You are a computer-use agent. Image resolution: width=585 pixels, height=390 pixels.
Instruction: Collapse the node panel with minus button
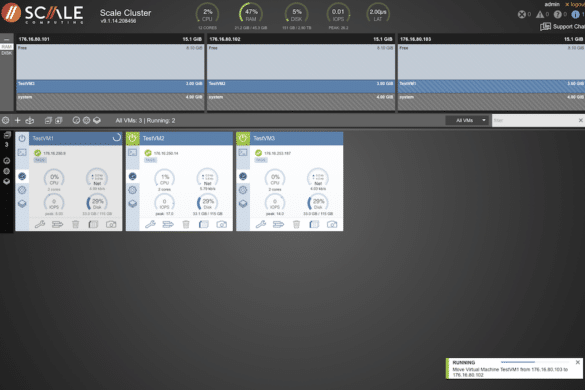pos(7,39)
